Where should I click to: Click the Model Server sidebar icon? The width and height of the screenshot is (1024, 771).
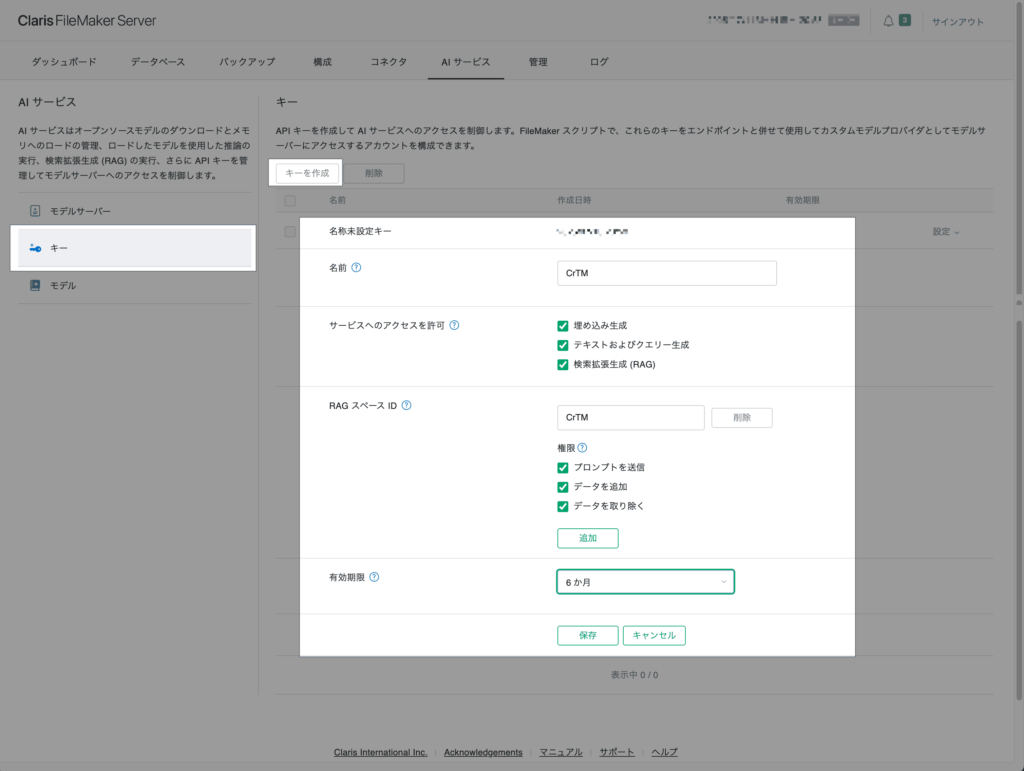coord(35,211)
